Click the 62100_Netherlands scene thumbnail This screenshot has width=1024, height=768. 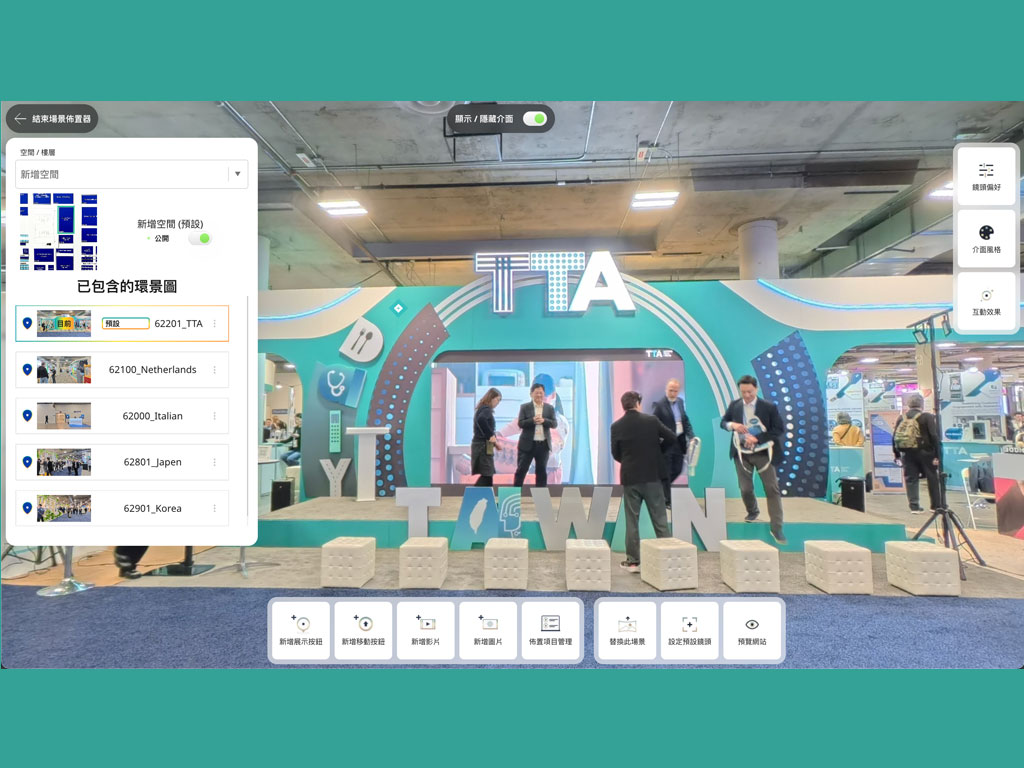[63, 370]
